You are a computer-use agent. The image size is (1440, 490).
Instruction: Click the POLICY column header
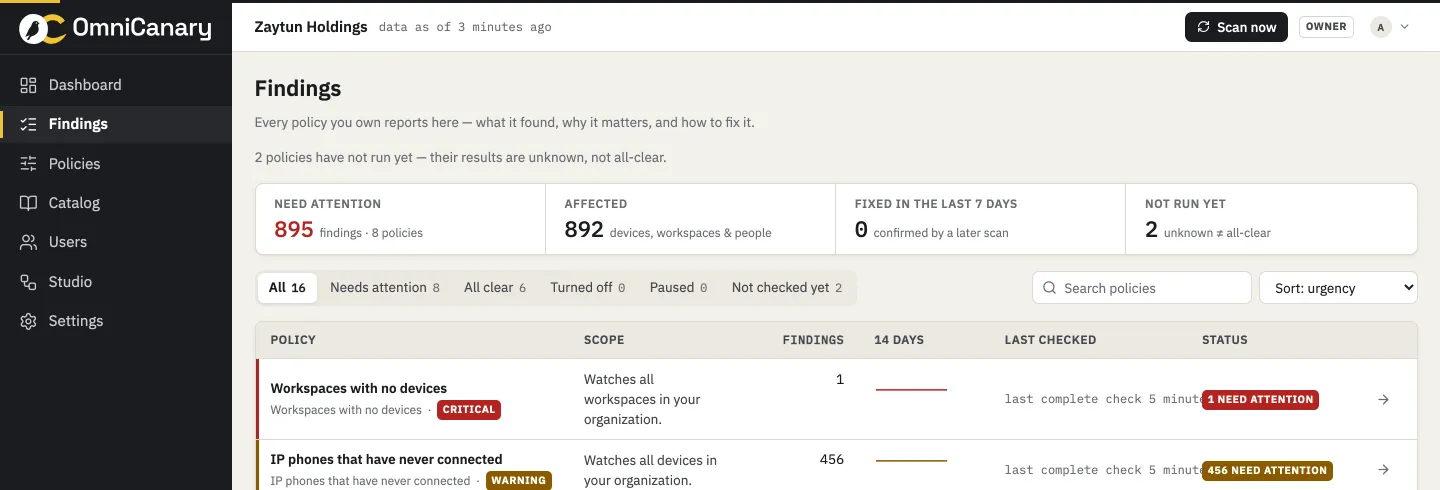pyautogui.click(x=293, y=340)
